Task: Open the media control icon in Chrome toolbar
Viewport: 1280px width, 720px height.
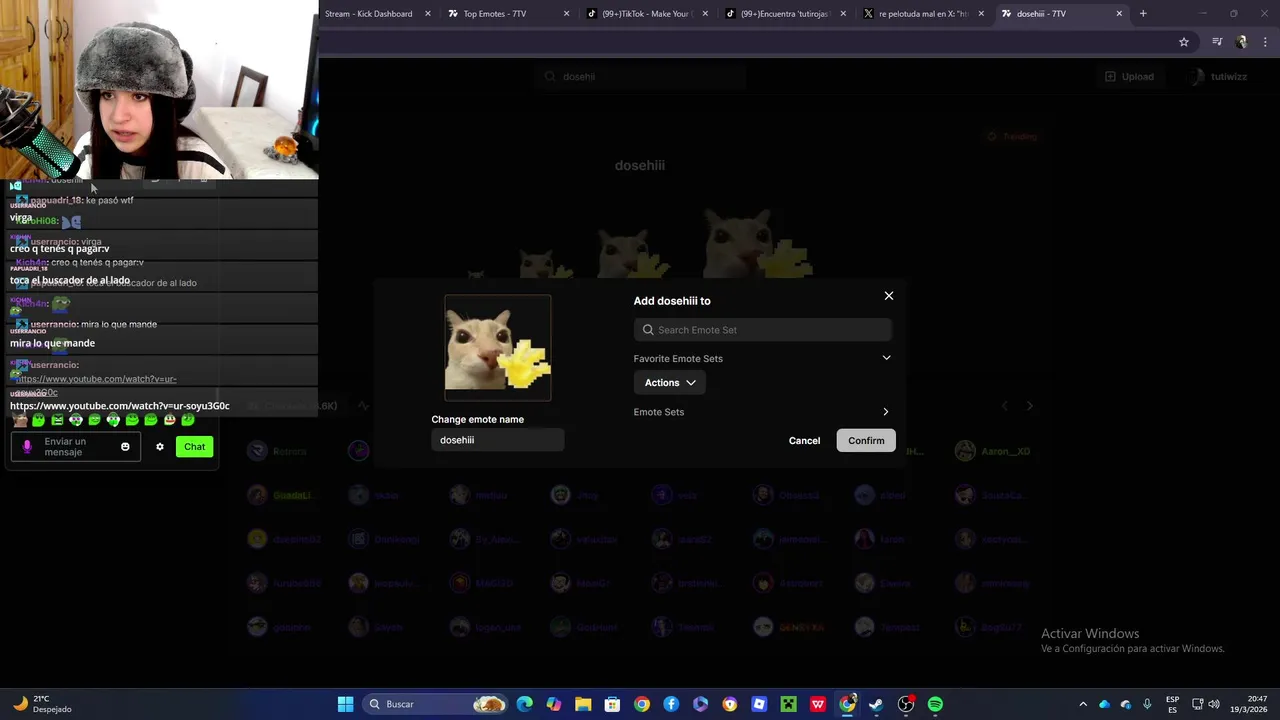Action: [x=1217, y=42]
